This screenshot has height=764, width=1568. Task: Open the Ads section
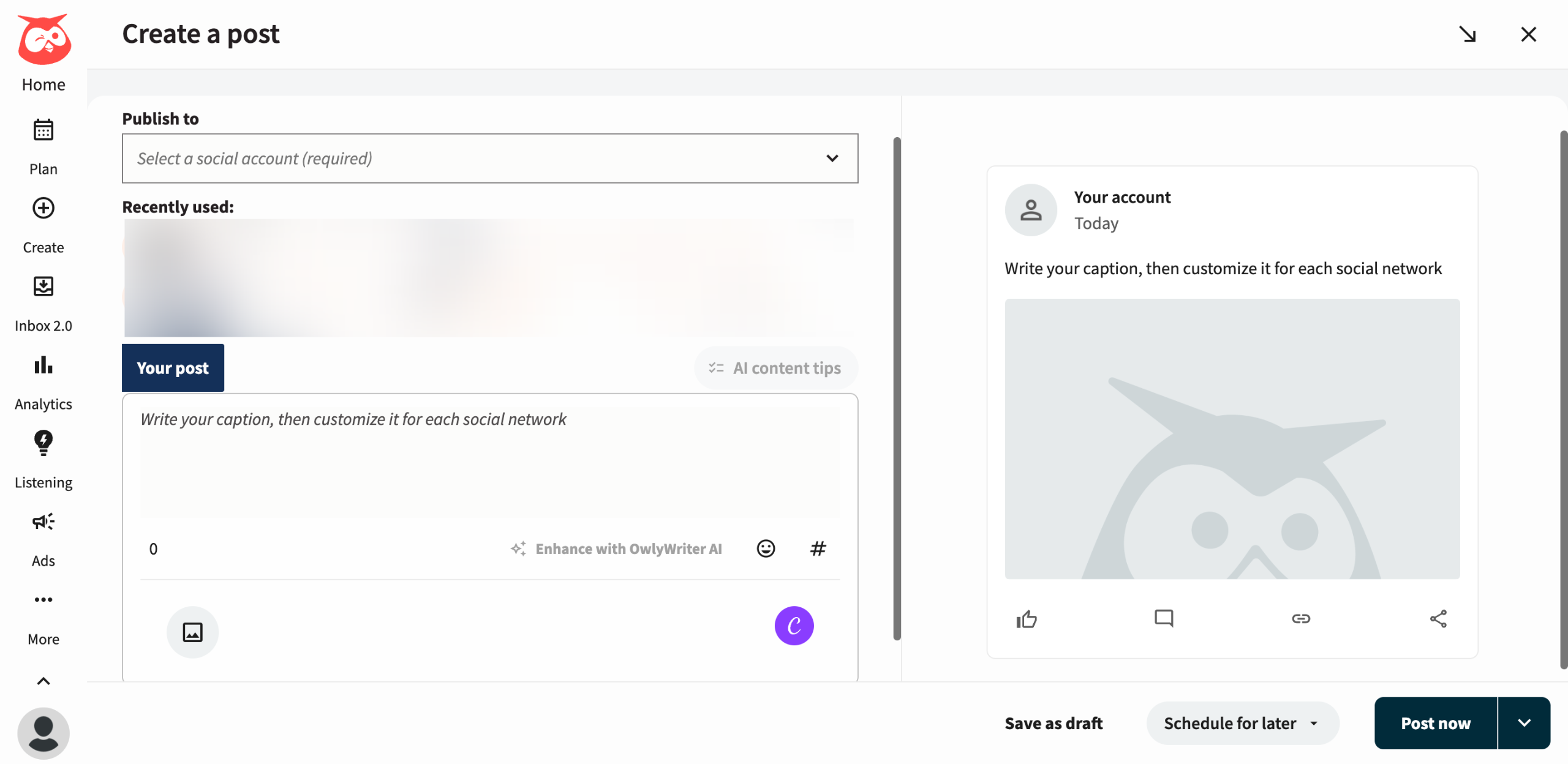pyautogui.click(x=43, y=537)
